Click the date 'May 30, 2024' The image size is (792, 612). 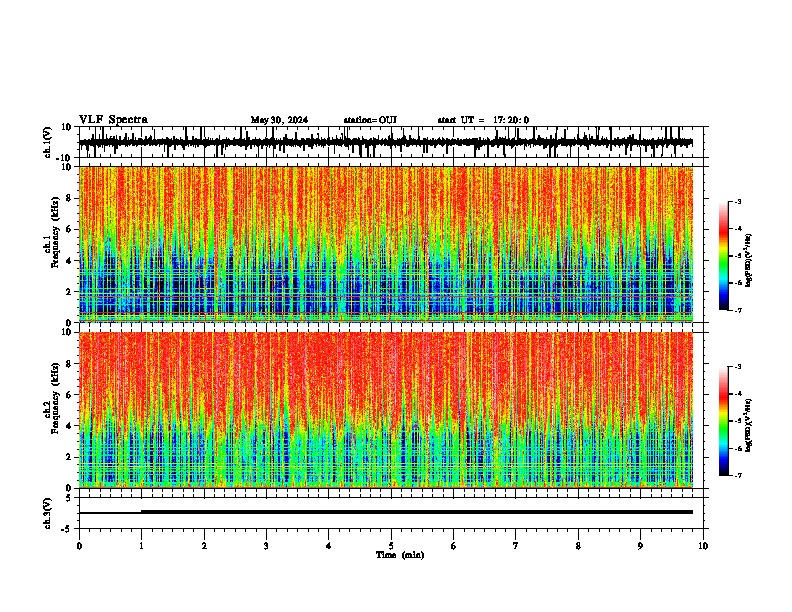[x=279, y=120]
